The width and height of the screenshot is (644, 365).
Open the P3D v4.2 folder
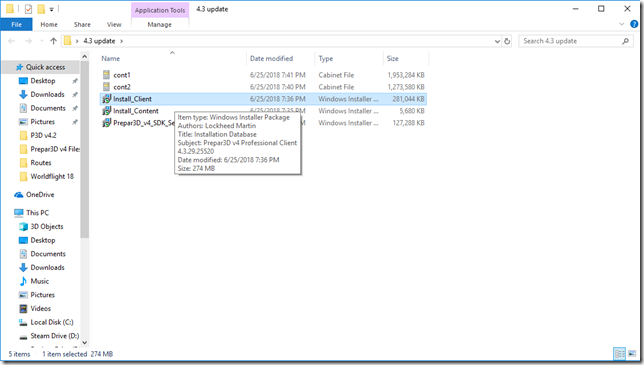[43, 135]
